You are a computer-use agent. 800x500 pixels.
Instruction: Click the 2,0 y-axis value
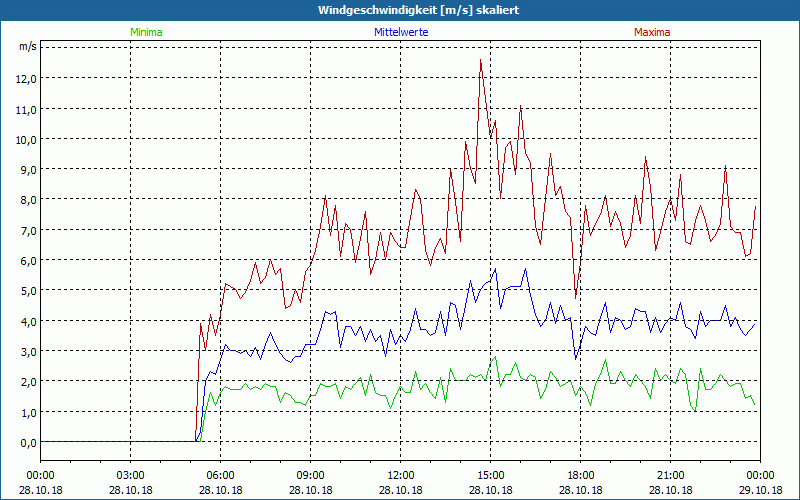tap(29, 382)
